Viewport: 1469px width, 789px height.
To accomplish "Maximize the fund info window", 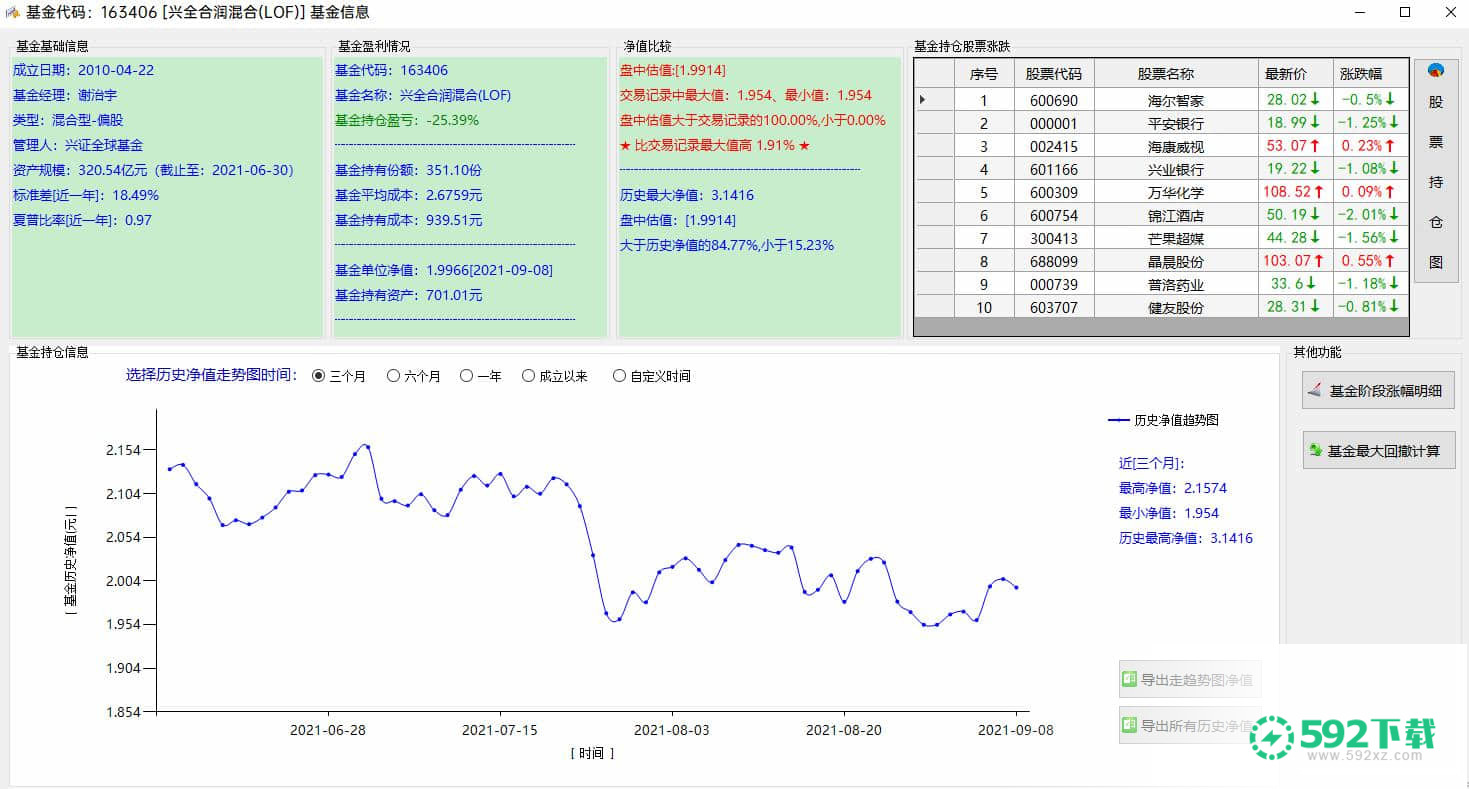I will click(1405, 12).
